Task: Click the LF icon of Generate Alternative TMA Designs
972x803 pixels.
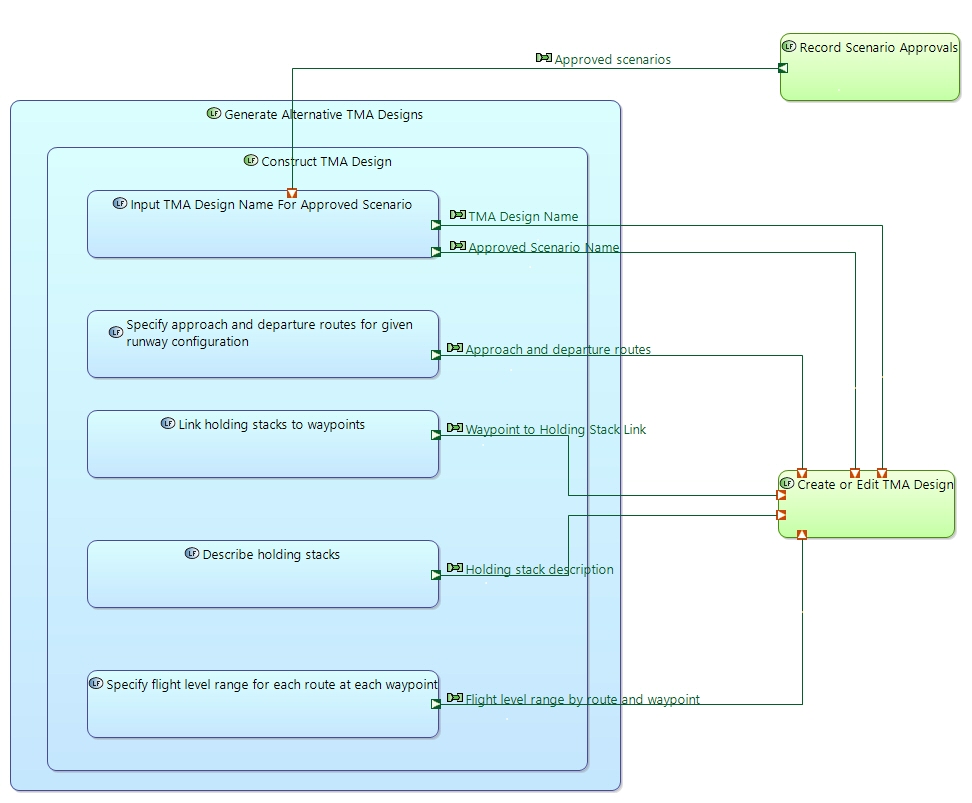Action: coord(214,113)
